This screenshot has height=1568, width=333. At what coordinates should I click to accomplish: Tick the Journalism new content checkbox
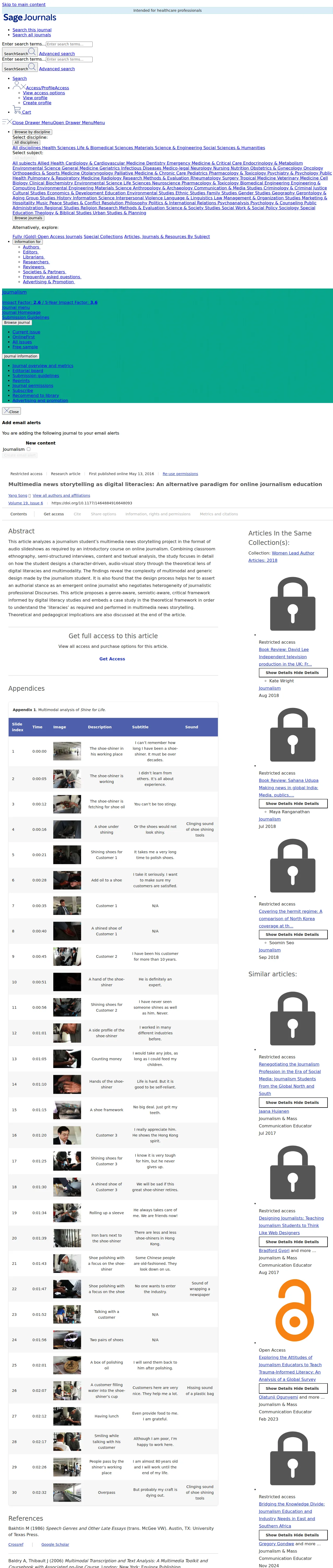click(28, 449)
